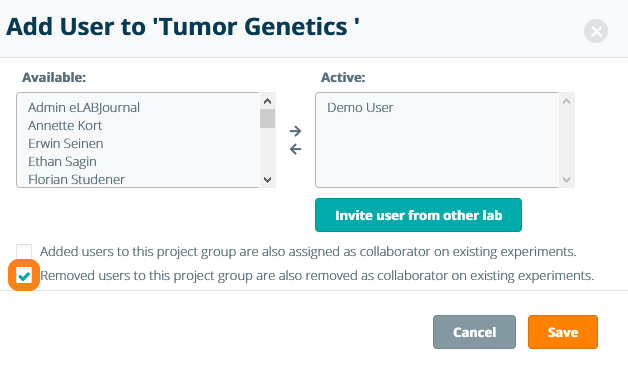Click Available list scroll down arrow

[268, 180]
